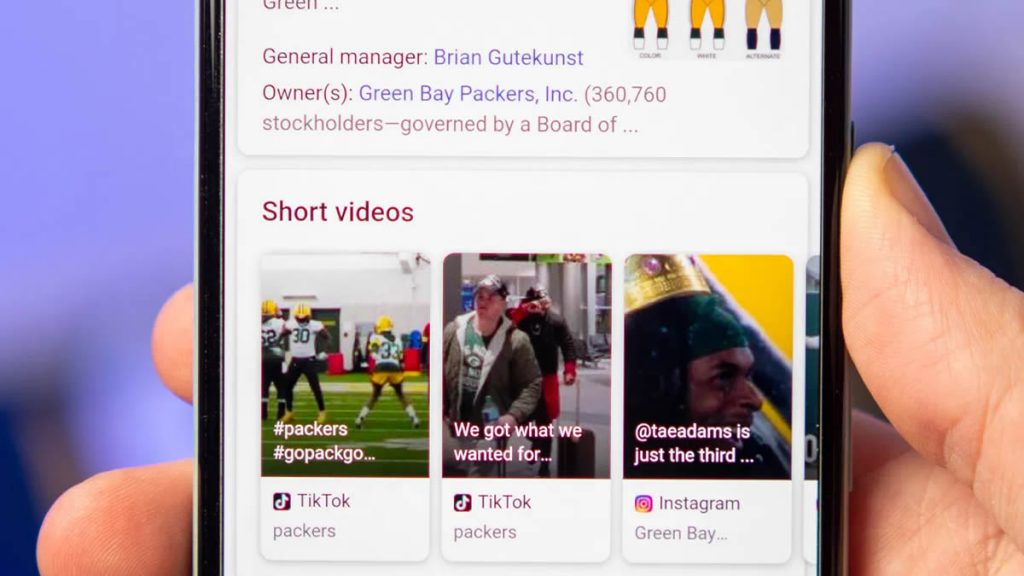The width and height of the screenshot is (1024, 576).
Task: Open the color uniform image
Action: click(x=651, y=27)
